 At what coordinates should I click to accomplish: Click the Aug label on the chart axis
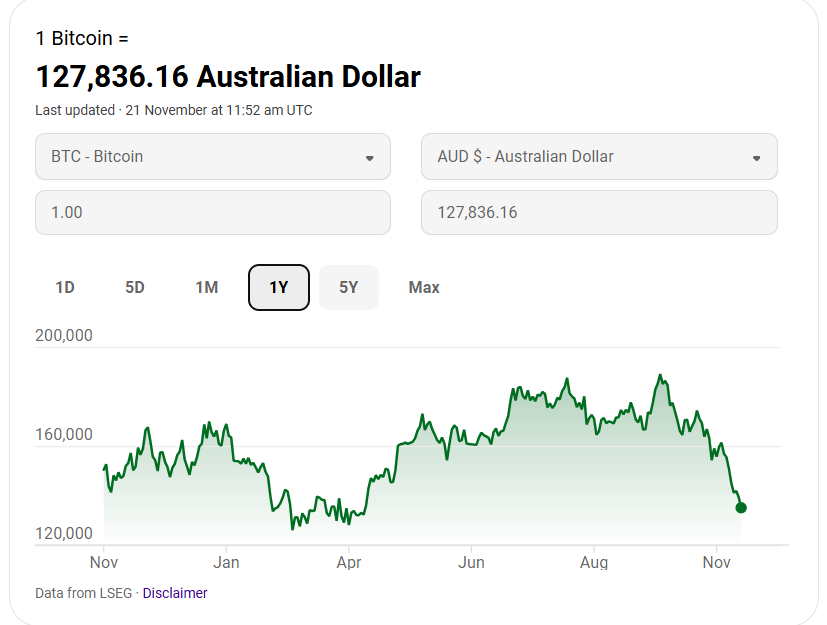point(594,563)
